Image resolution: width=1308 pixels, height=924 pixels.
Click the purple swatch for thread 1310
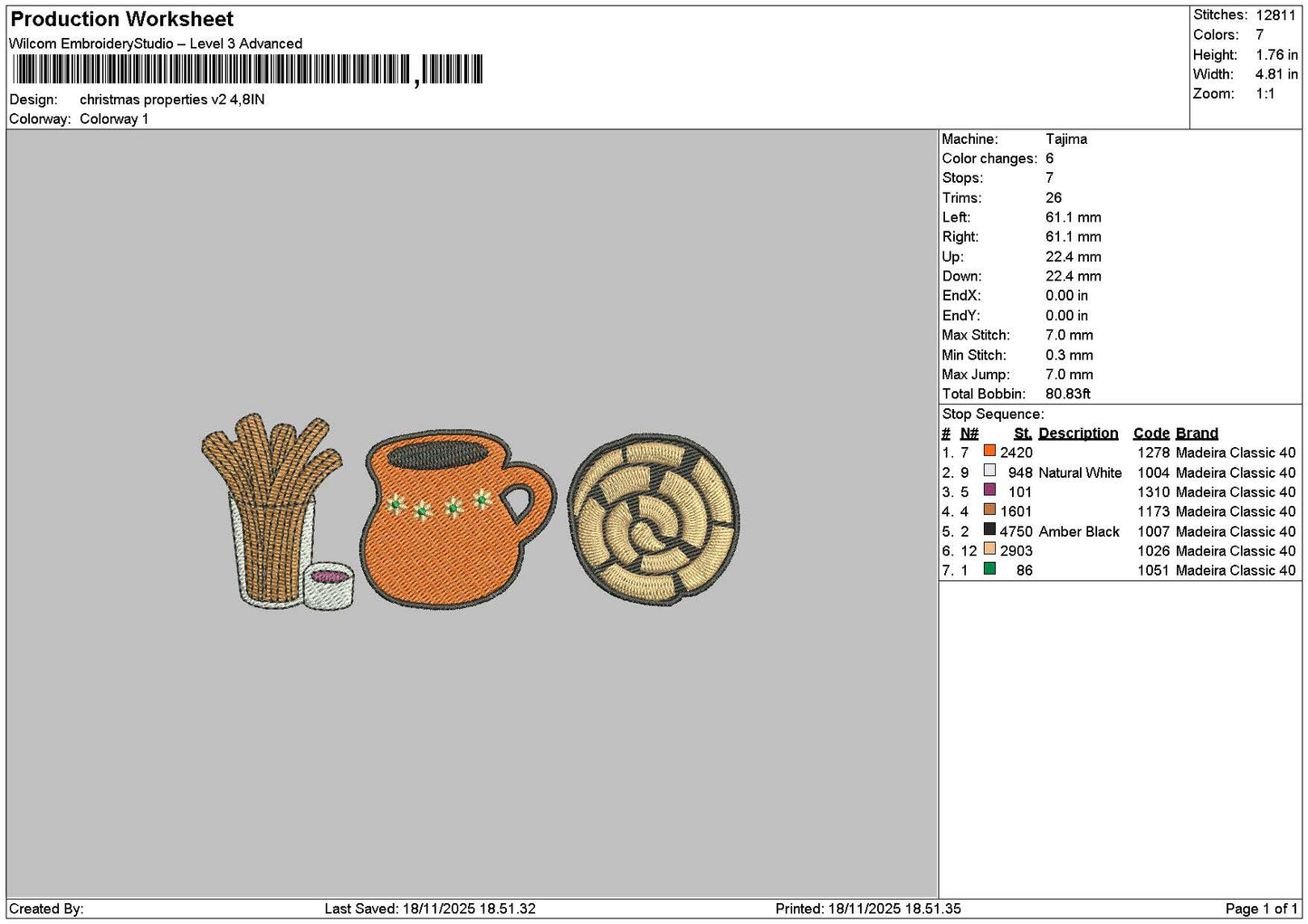[989, 491]
